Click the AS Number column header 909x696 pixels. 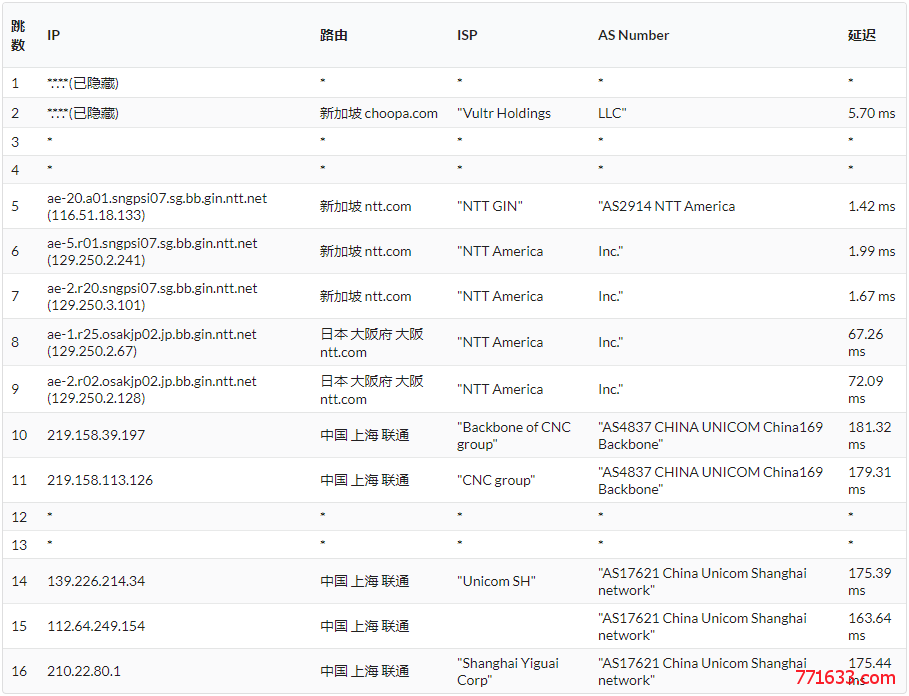[x=634, y=35]
